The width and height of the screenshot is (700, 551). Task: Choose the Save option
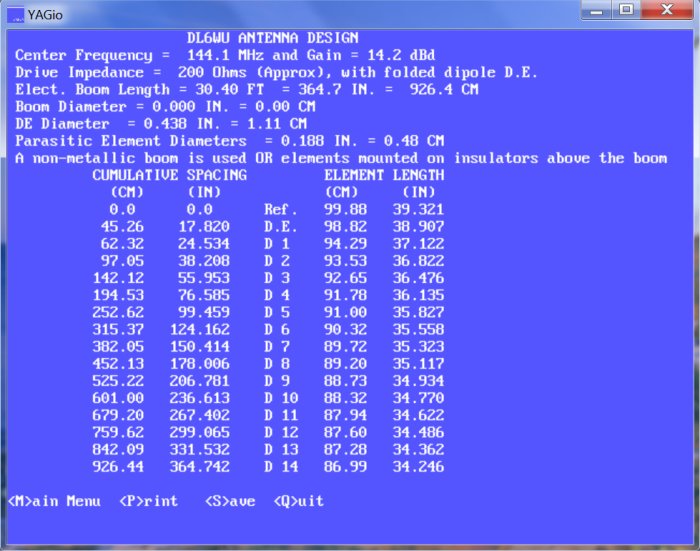tap(230, 501)
